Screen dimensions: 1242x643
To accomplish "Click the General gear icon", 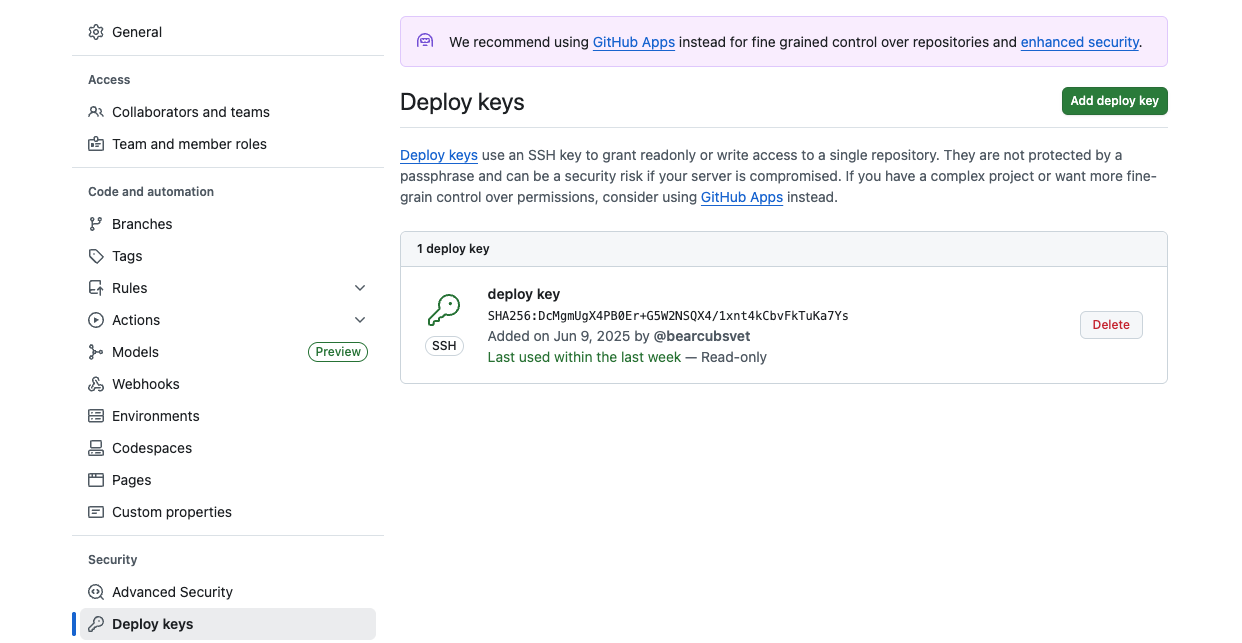I will (x=96, y=32).
